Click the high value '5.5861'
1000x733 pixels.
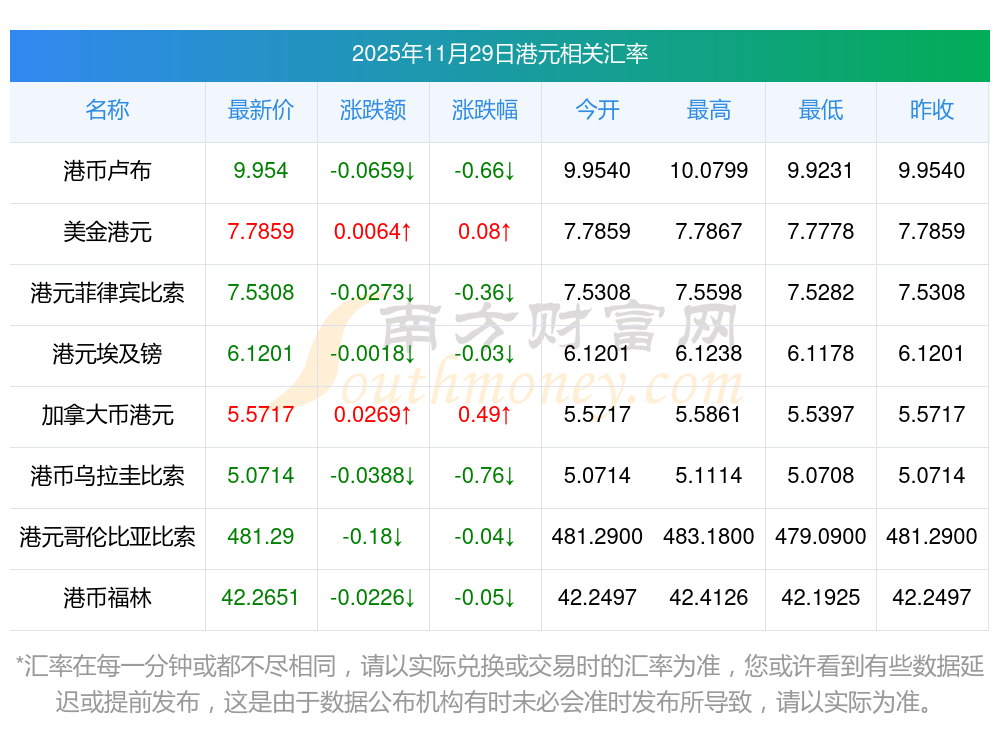[709, 415]
